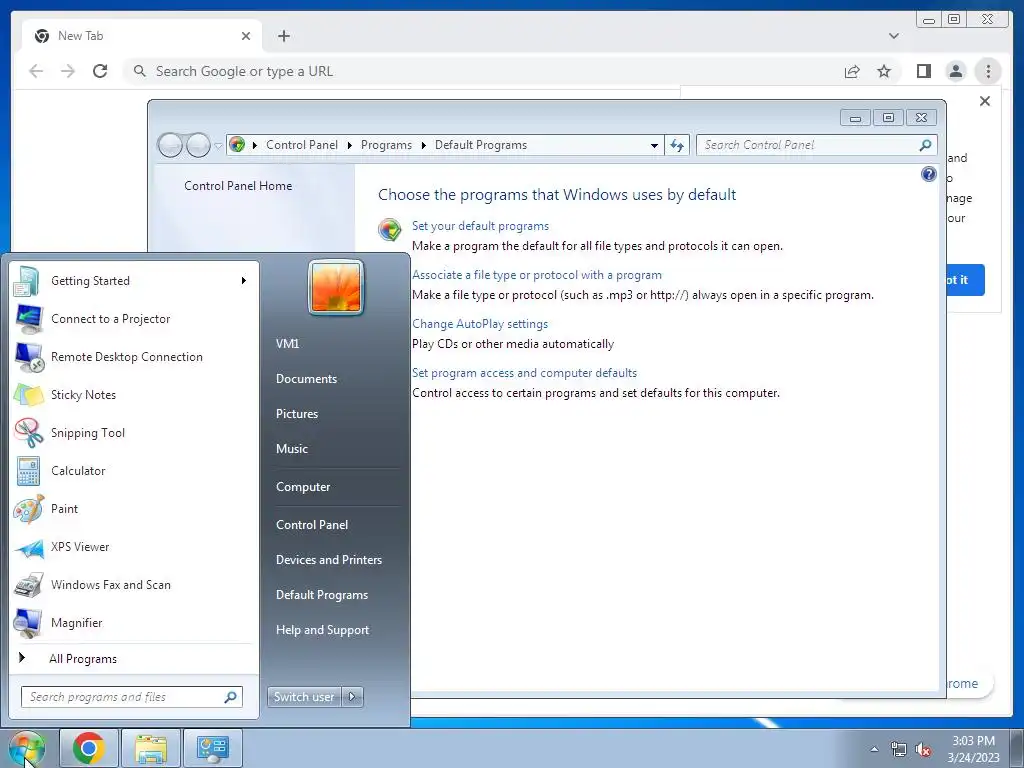
Task: Click the Switch user button
Action: (305, 697)
